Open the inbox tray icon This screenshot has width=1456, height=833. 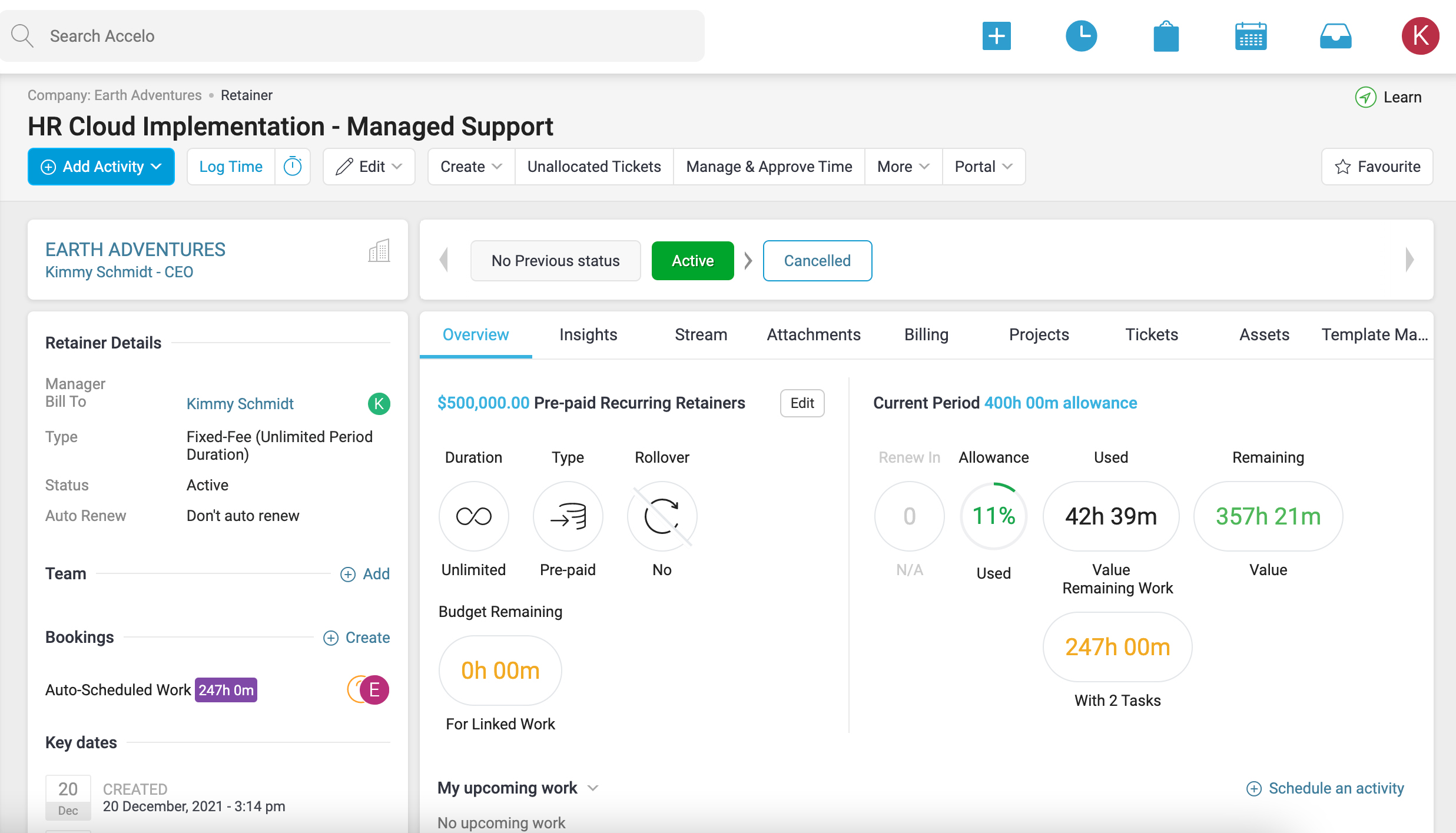[1335, 36]
